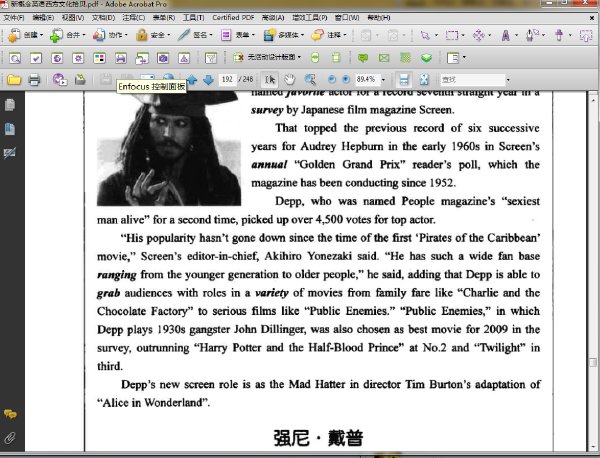Click the 查找 search field
Viewport: 600px width, 458px height.
point(473,80)
